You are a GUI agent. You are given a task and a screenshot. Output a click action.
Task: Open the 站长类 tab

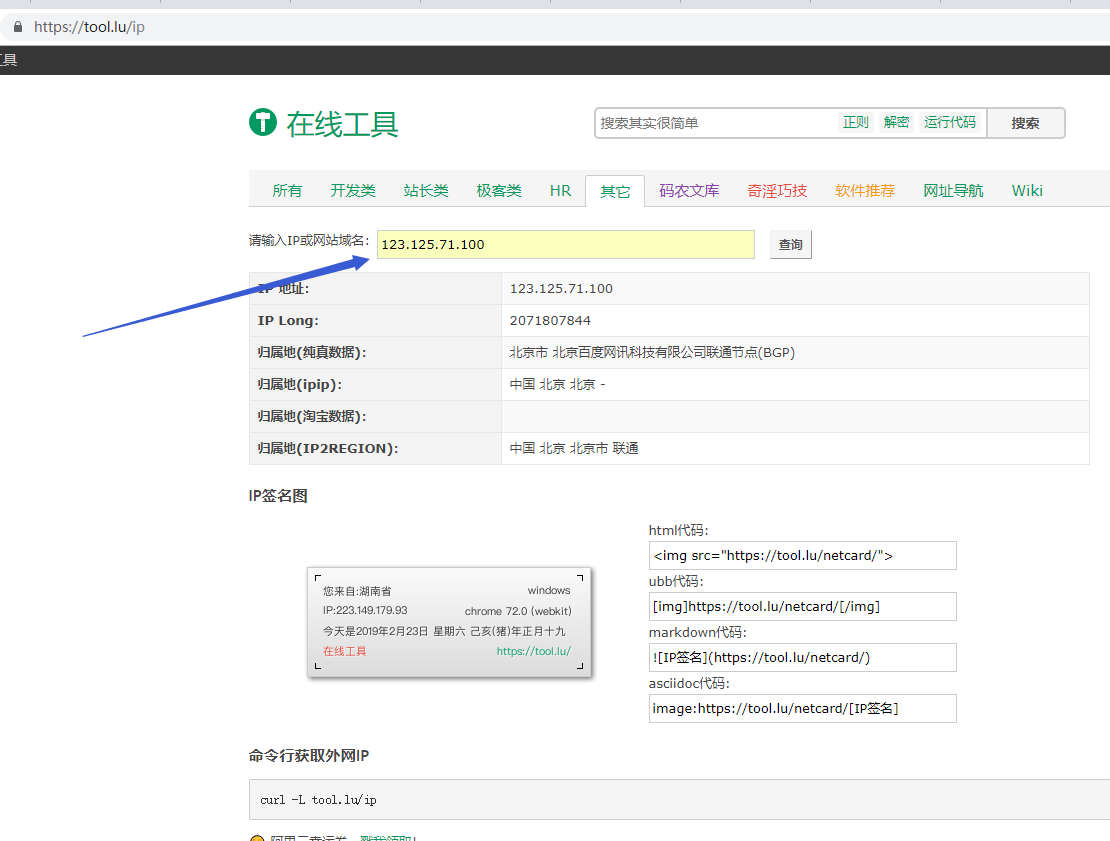426,191
